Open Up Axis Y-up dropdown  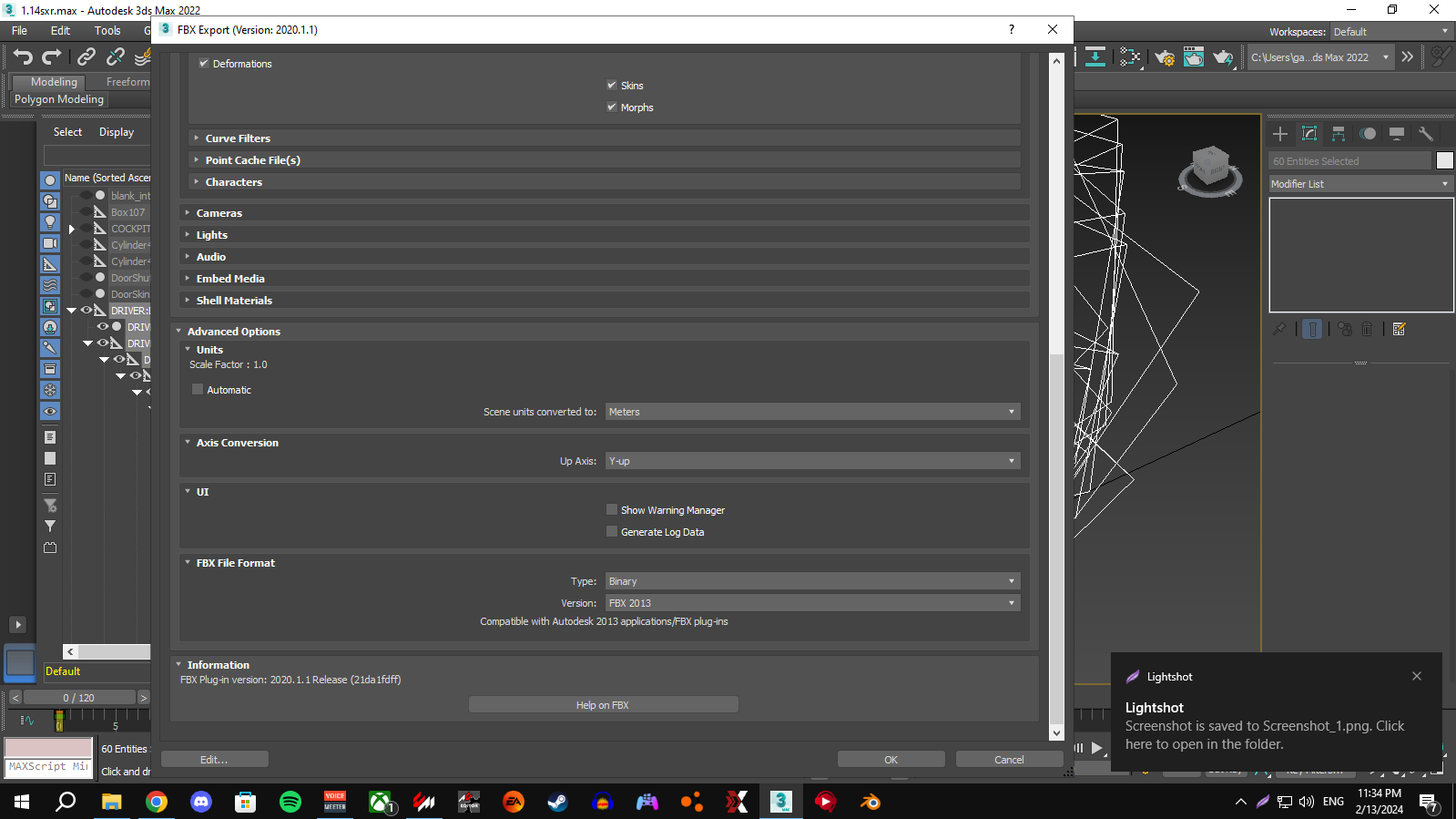813,461
